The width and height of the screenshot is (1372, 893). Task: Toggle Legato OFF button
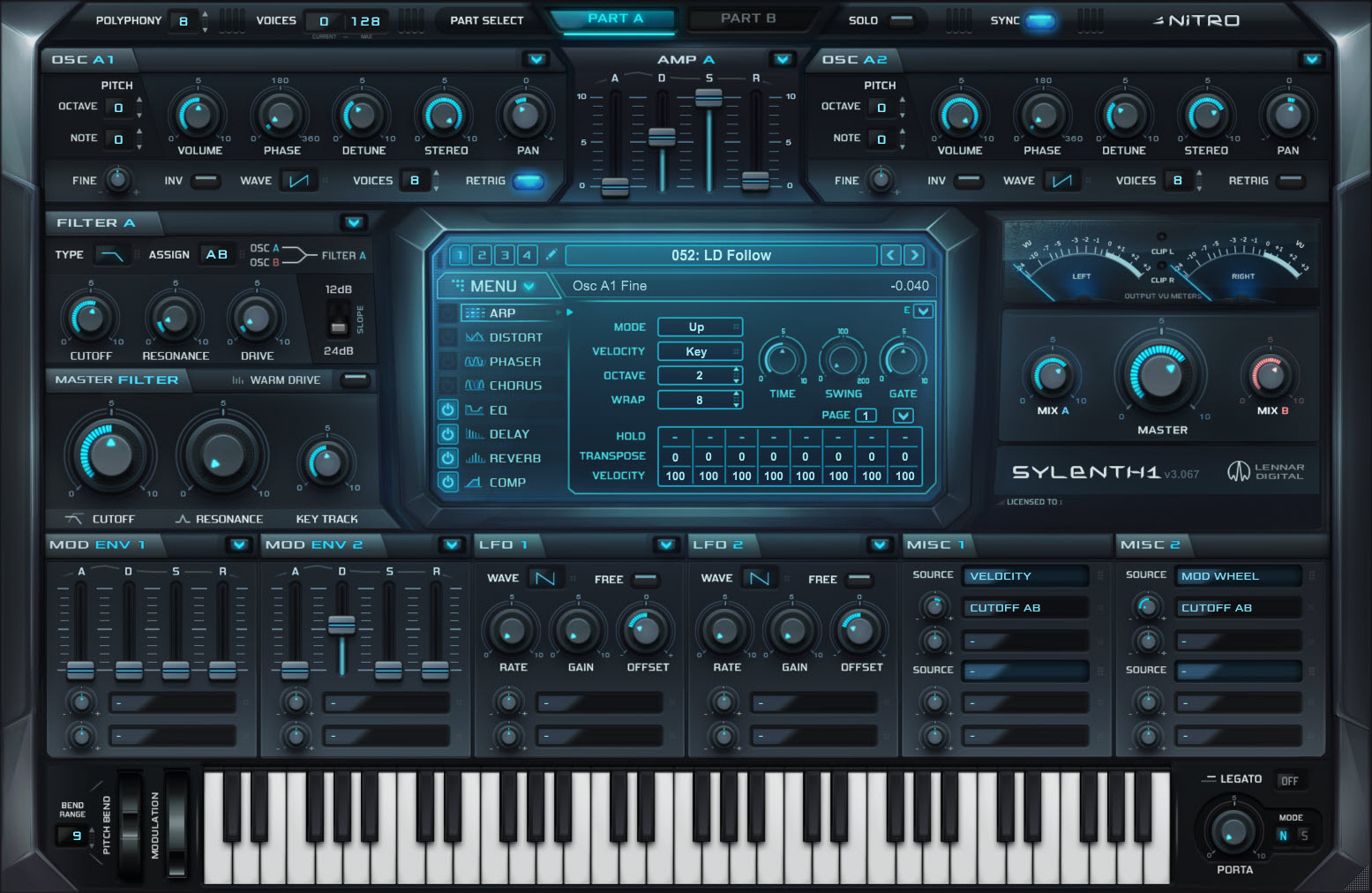pyautogui.click(x=1289, y=781)
